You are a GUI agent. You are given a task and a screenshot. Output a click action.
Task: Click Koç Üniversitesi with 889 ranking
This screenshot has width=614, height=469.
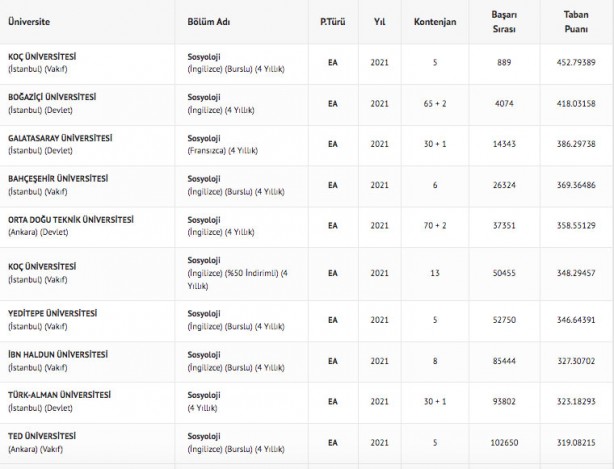tap(42, 56)
